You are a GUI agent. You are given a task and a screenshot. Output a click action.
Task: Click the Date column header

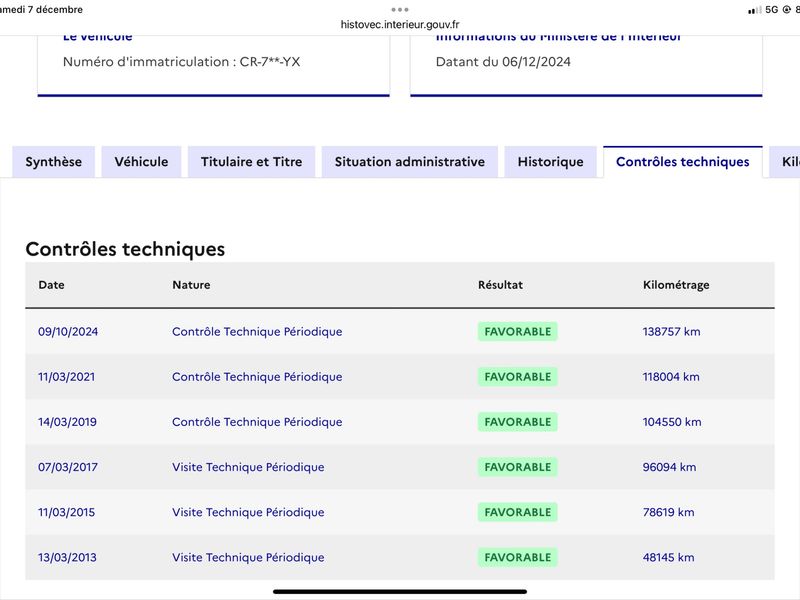(x=52, y=285)
